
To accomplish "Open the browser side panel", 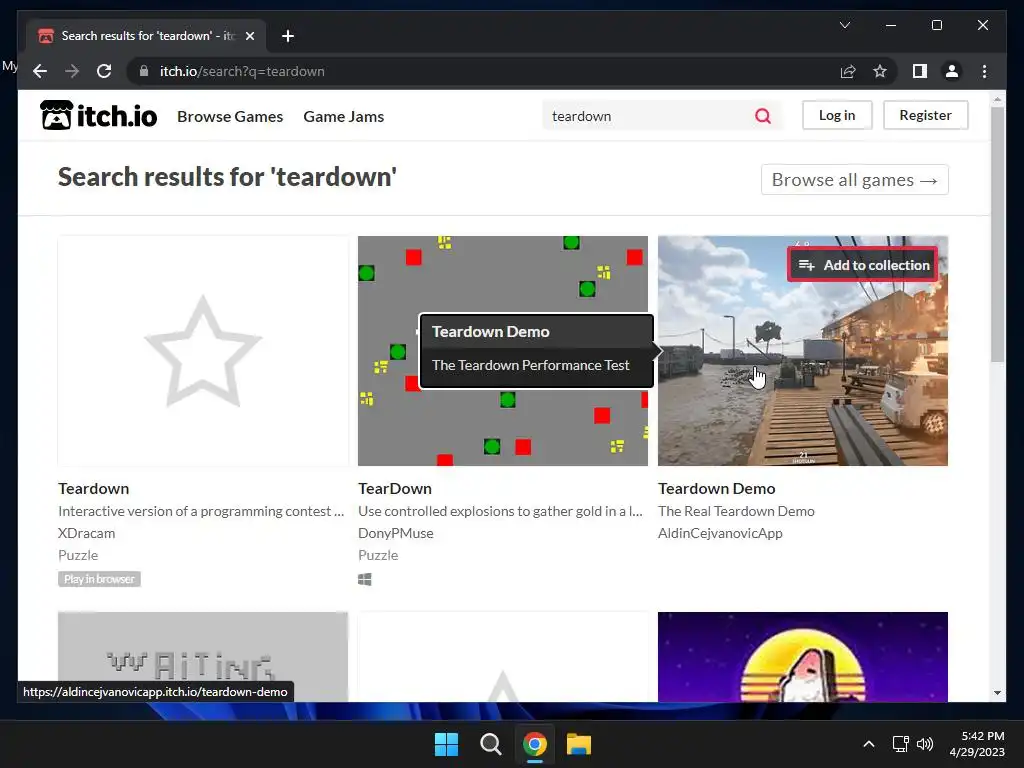I will click(920, 71).
